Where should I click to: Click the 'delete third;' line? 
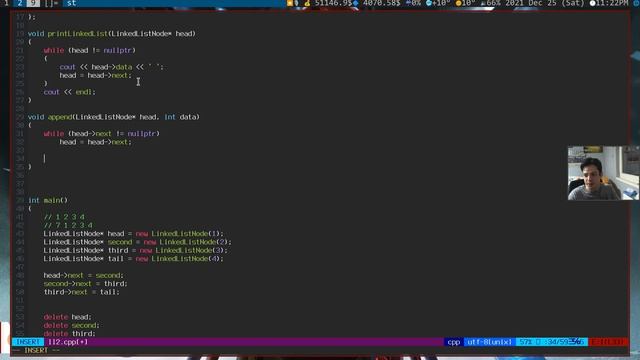[70, 333]
